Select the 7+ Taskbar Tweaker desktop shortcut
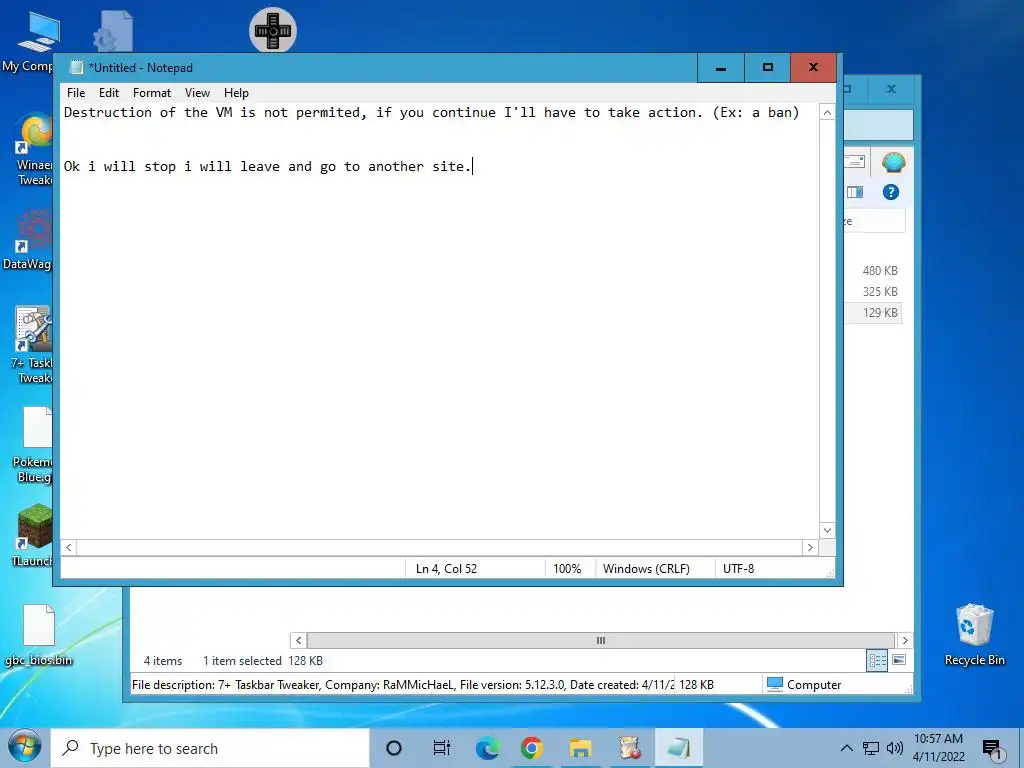Viewport: 1024px width, 768px height. point(31,346)
